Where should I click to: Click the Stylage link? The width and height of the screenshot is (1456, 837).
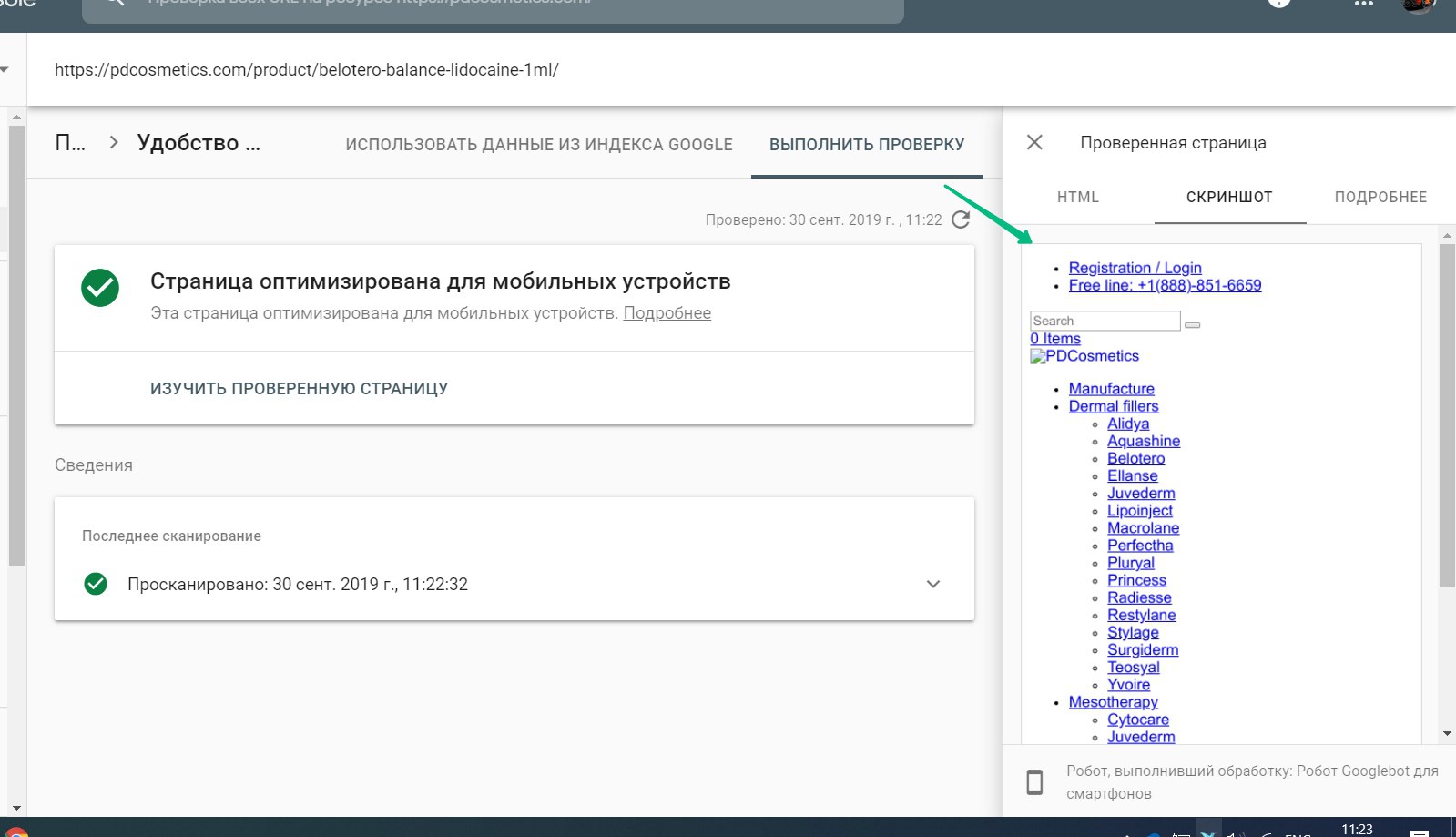tap(1133, 632)
